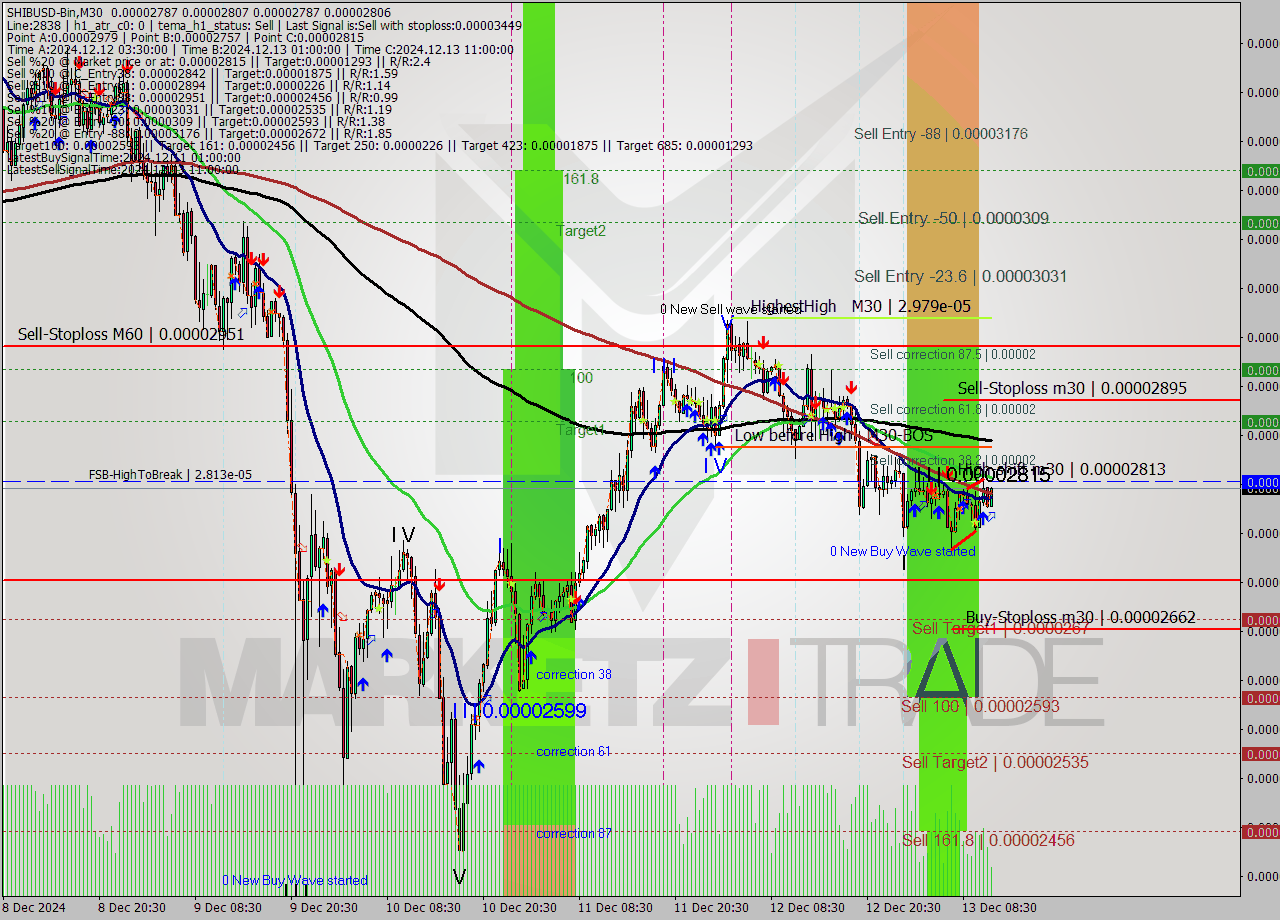The width and height of the screenshot is (1280, 920).
Task: Select the 'Sell 161.8 | 0.00002456' label
Action: coord(988,840)
